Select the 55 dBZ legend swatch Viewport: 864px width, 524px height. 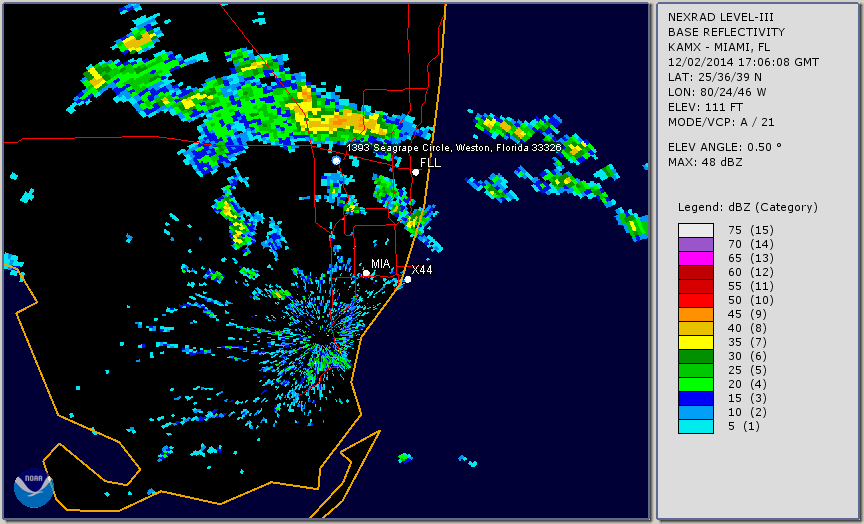[695, 287]
